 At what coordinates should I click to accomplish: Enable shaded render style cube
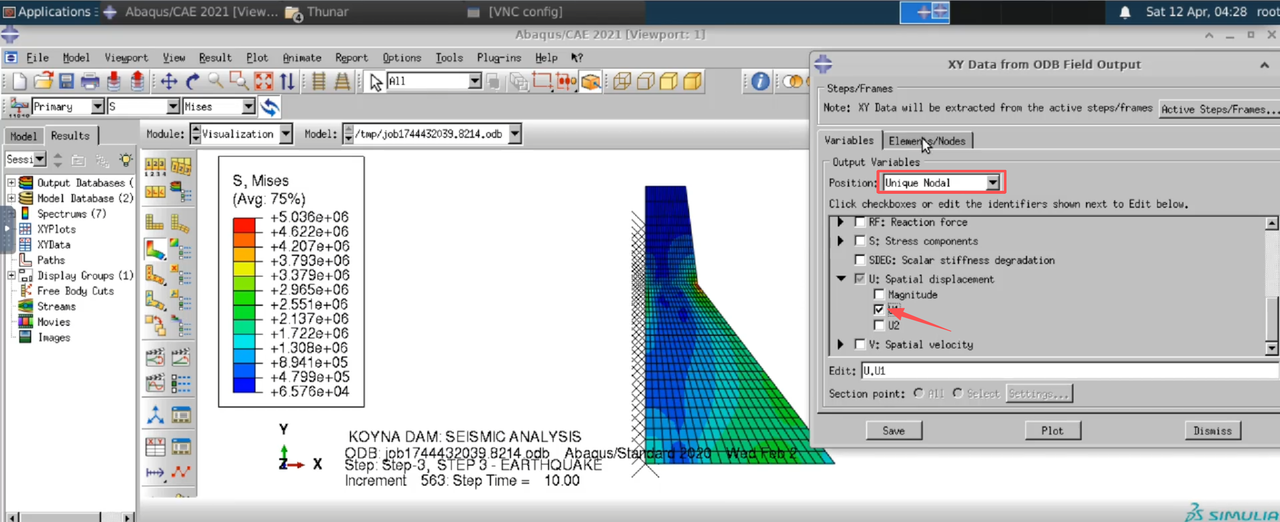694,82
